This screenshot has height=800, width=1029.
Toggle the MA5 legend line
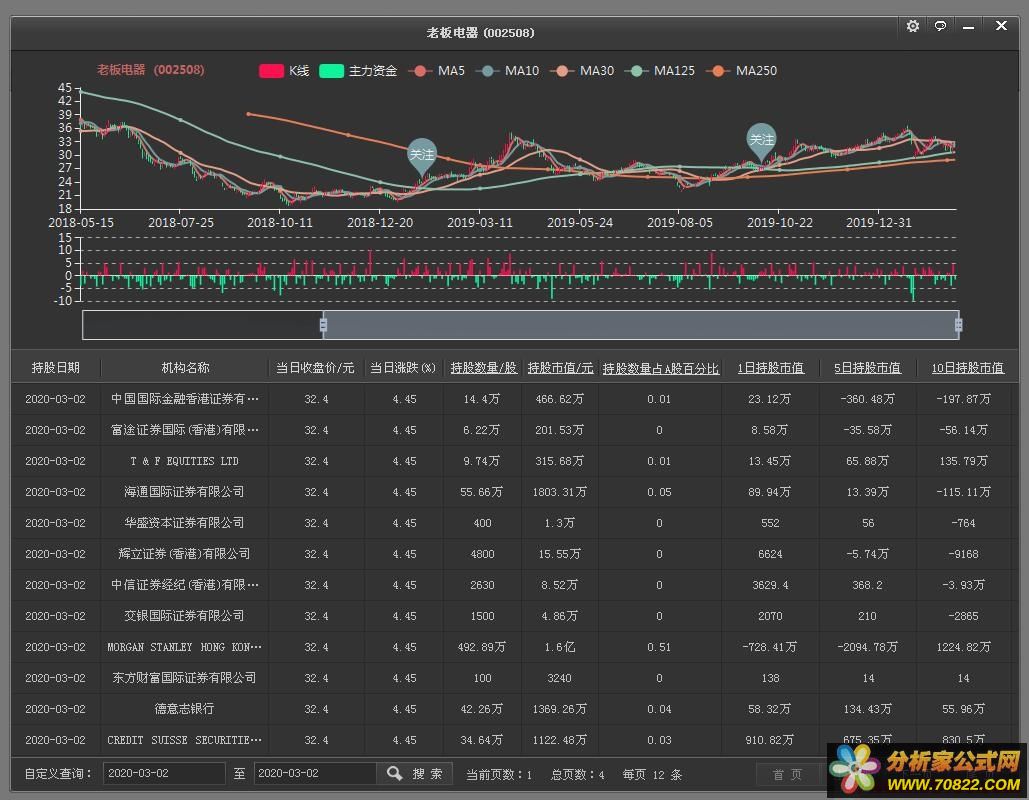pyautogui.click(x=436, y=71)
